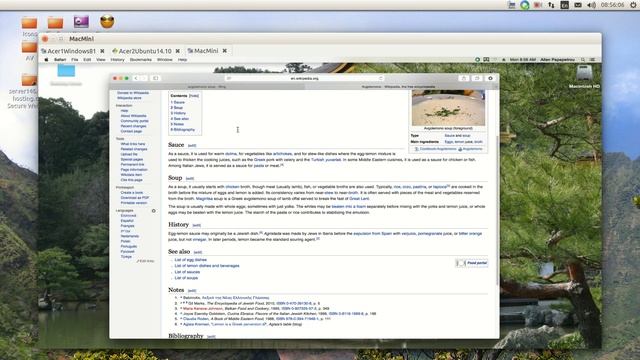640x360 pixels.
Task: Click the Mac menu bar user name Allen Papapetrou
Action: coord(557,60)
